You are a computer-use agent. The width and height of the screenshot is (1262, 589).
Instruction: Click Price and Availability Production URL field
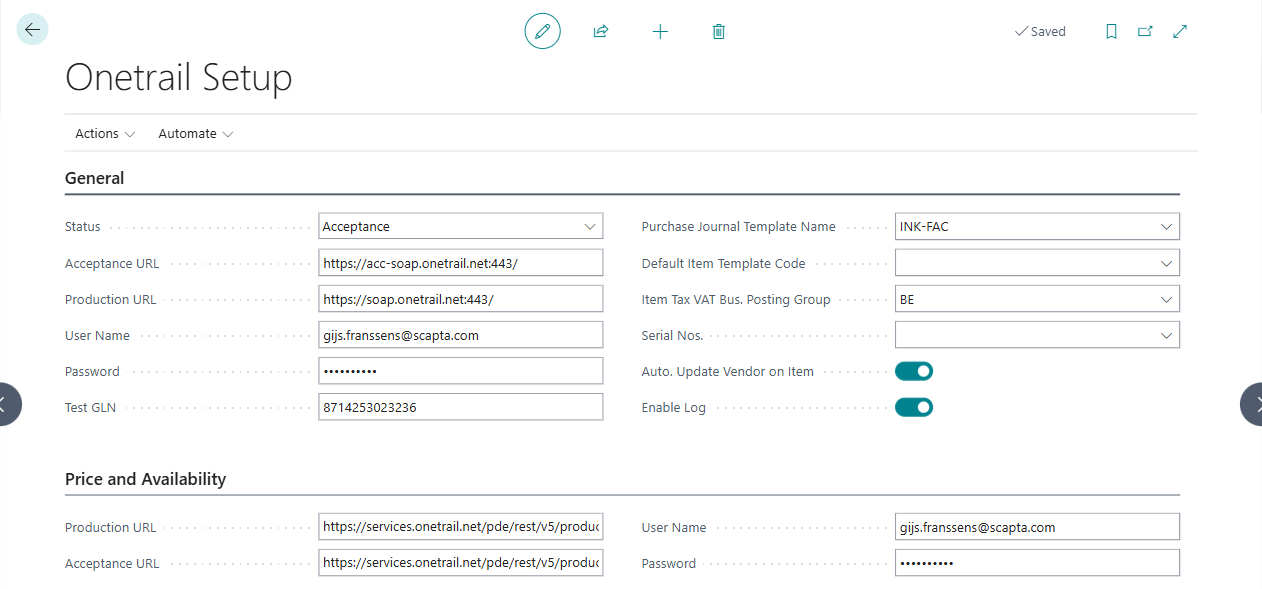pyautogui.click(x=461, y=527)
